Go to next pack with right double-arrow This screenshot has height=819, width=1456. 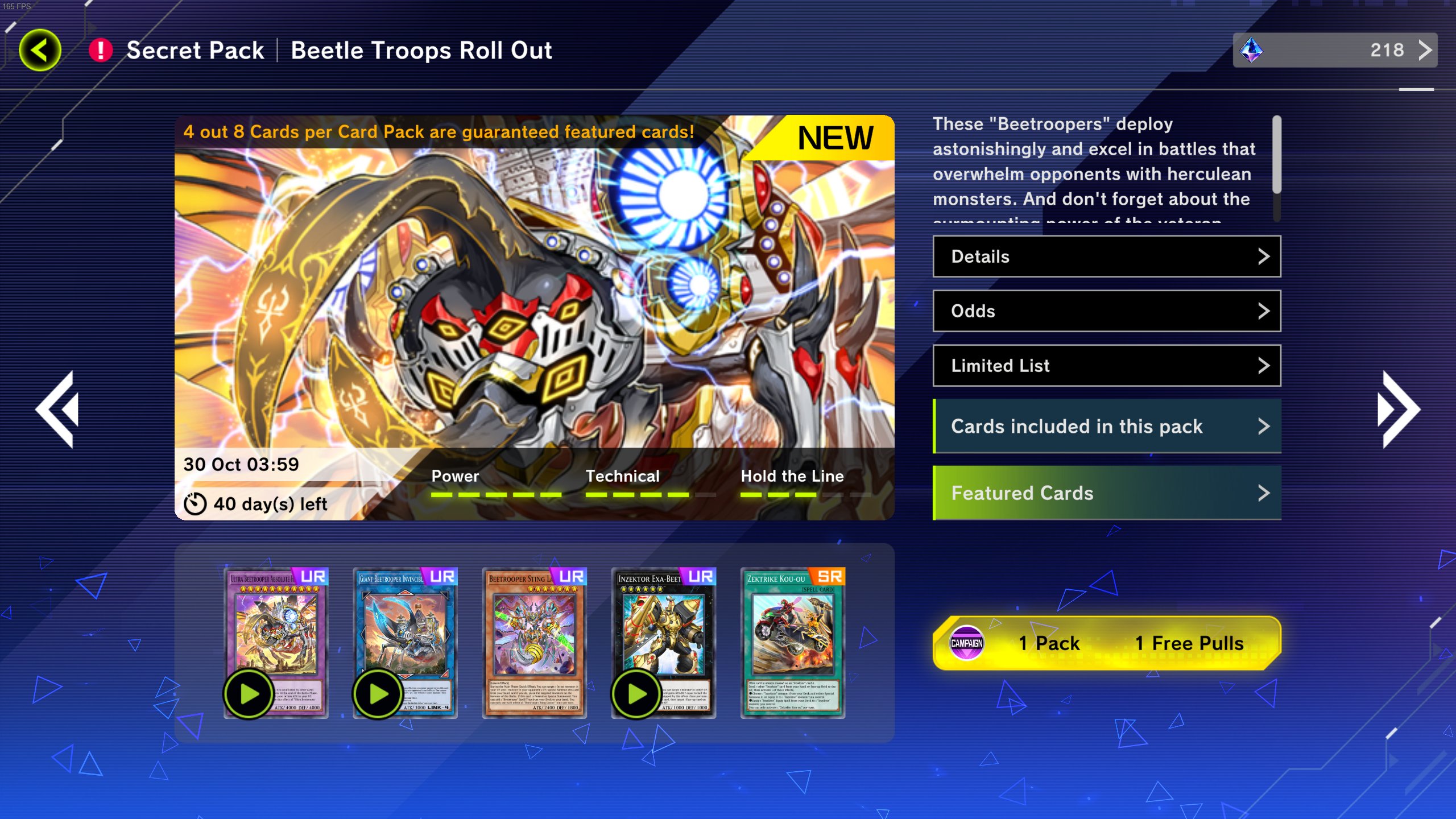(1399, 409)
